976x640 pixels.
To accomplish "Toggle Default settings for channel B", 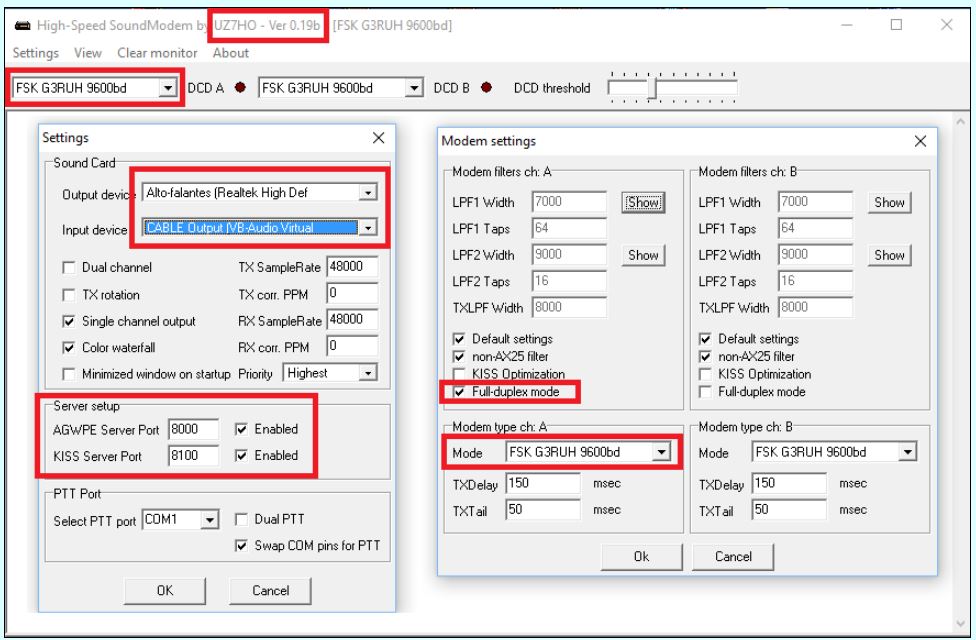I will coord(705,339).
